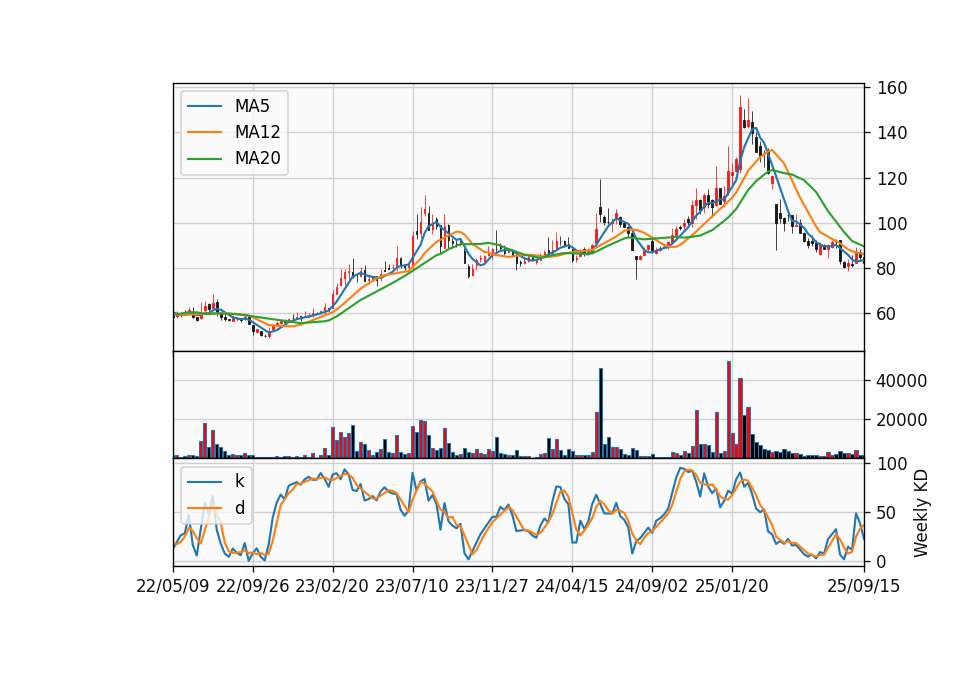This screenshot has height=690, width=960.
Task: Click the 20000 volume axis label
Action: (902, 420)
